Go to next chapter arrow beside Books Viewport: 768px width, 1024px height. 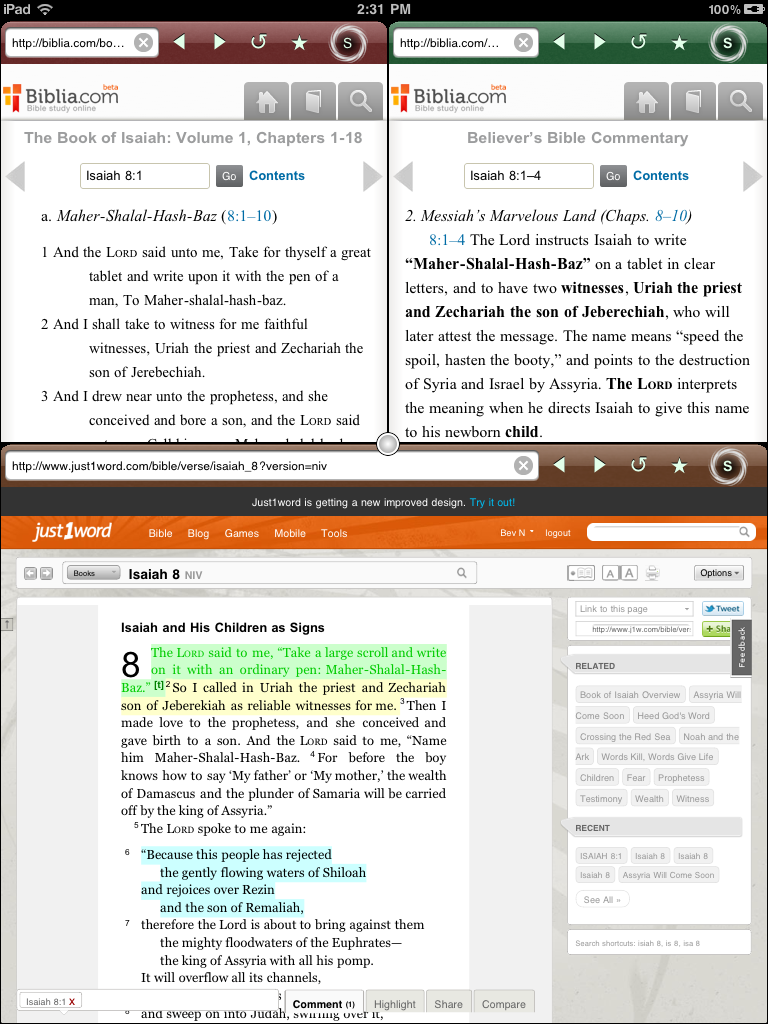[x=46, y=573]
